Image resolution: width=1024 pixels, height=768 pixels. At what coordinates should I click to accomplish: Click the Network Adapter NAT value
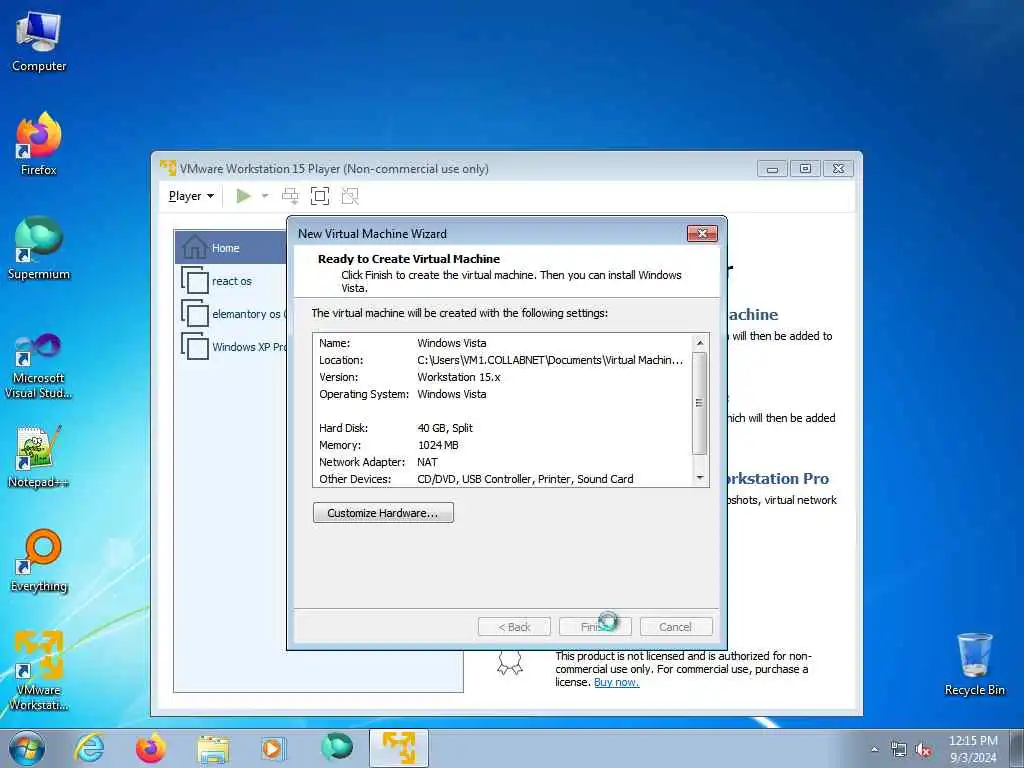(x=428, y=462)
